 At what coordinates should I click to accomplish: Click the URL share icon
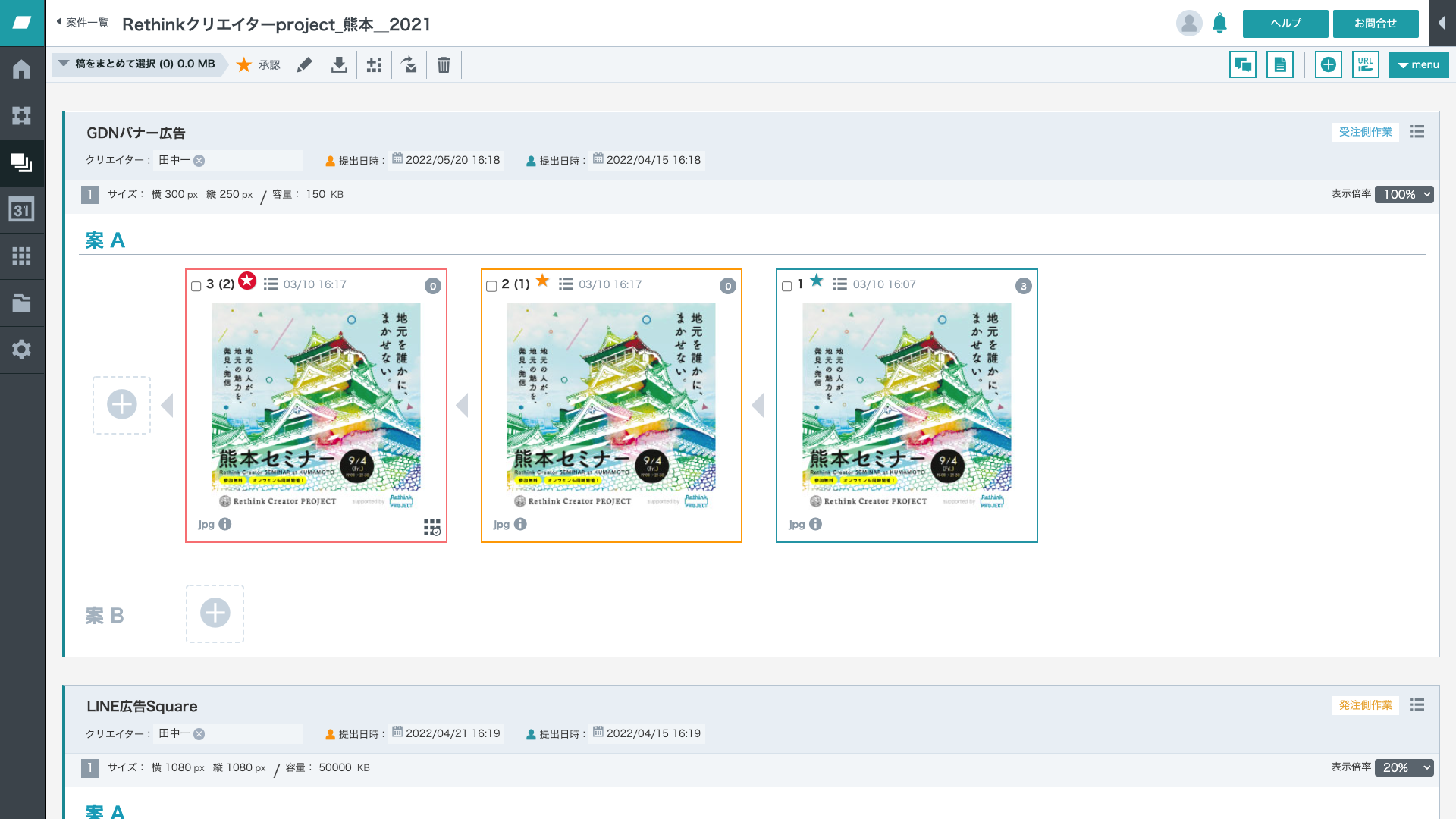(x=1365, y=64)
